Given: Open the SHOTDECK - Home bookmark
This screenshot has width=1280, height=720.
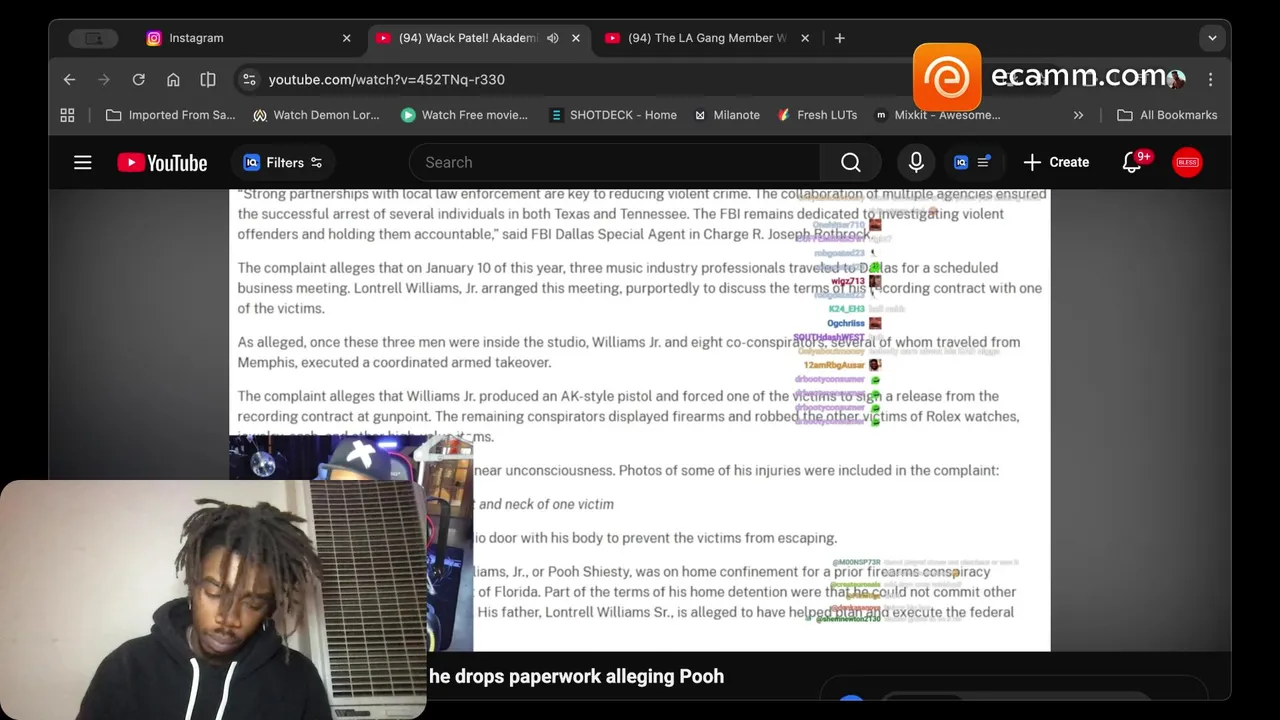Looking at the screenshot, I should pos(613,115).
